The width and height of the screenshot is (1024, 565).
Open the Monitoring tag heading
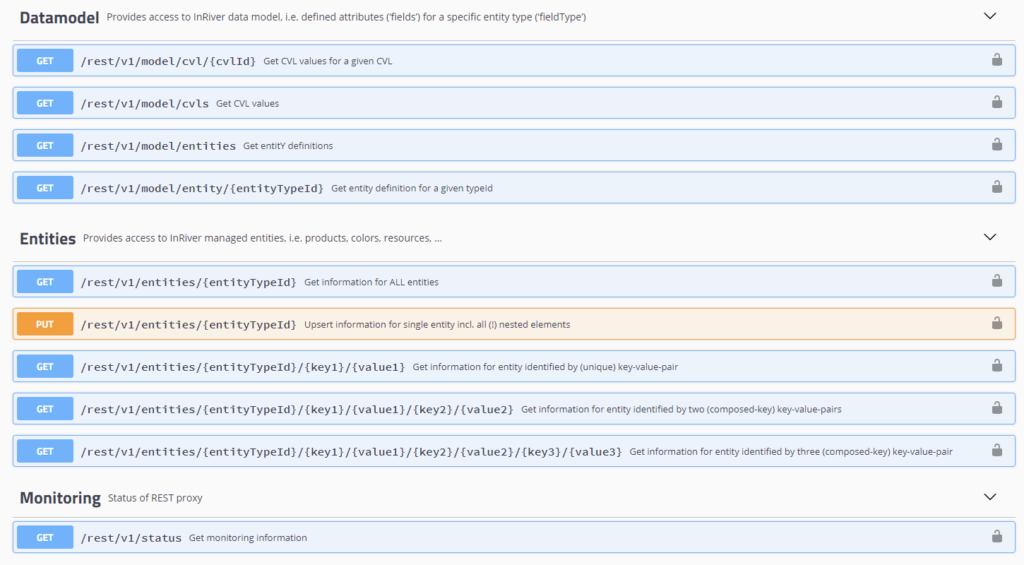60,498
